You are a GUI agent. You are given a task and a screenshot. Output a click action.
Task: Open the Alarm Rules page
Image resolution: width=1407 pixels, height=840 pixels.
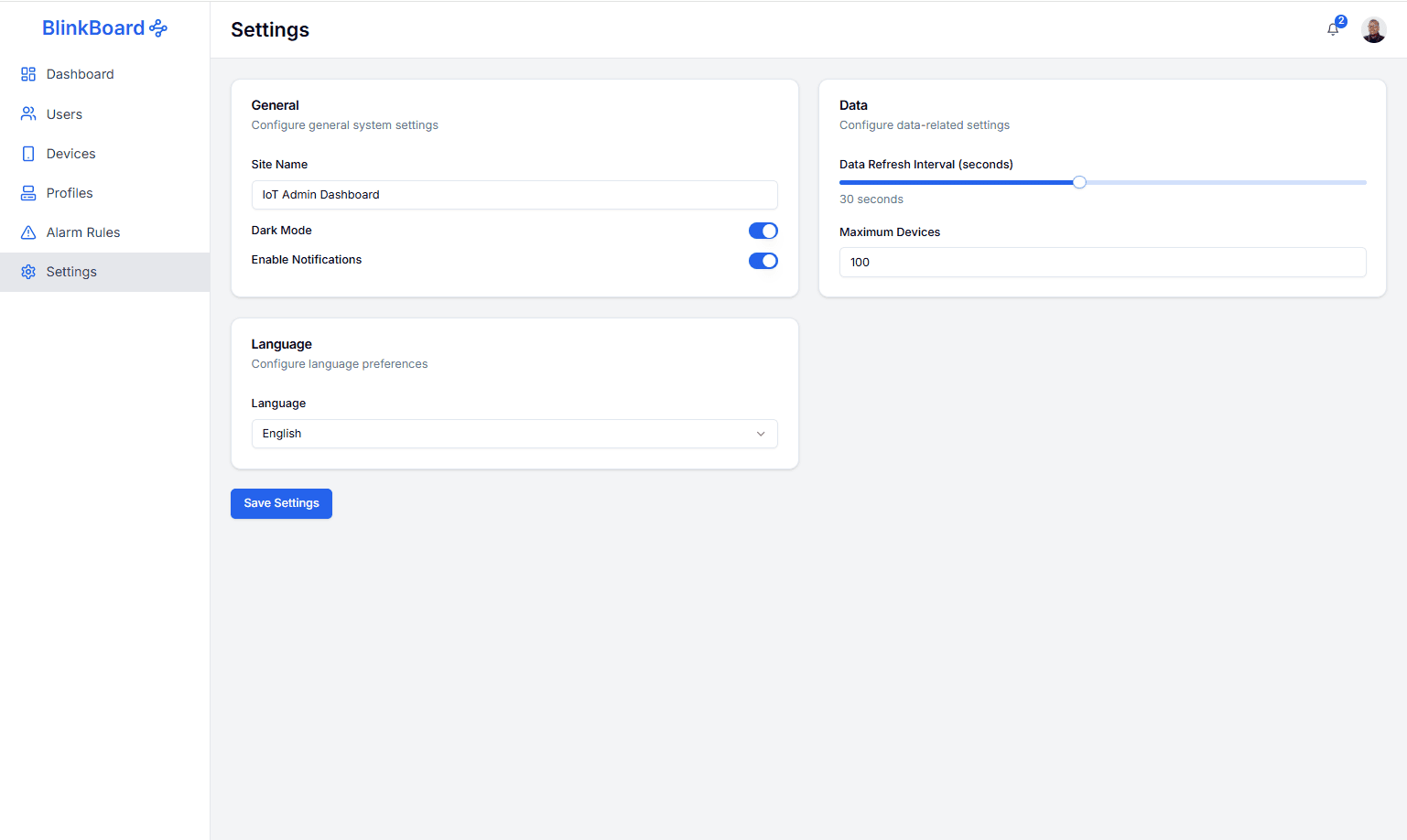pos(105,232)
